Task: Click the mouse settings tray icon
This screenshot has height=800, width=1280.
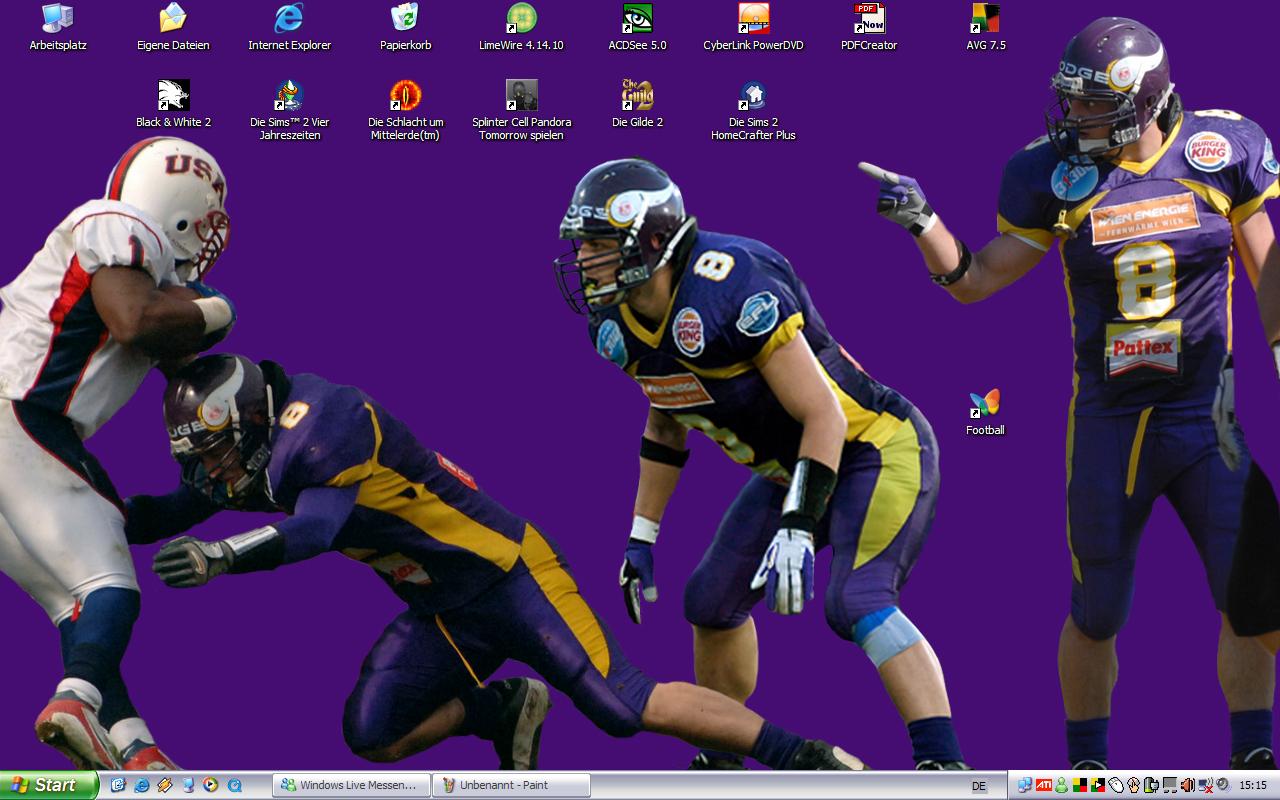Action: [1116, 786]
